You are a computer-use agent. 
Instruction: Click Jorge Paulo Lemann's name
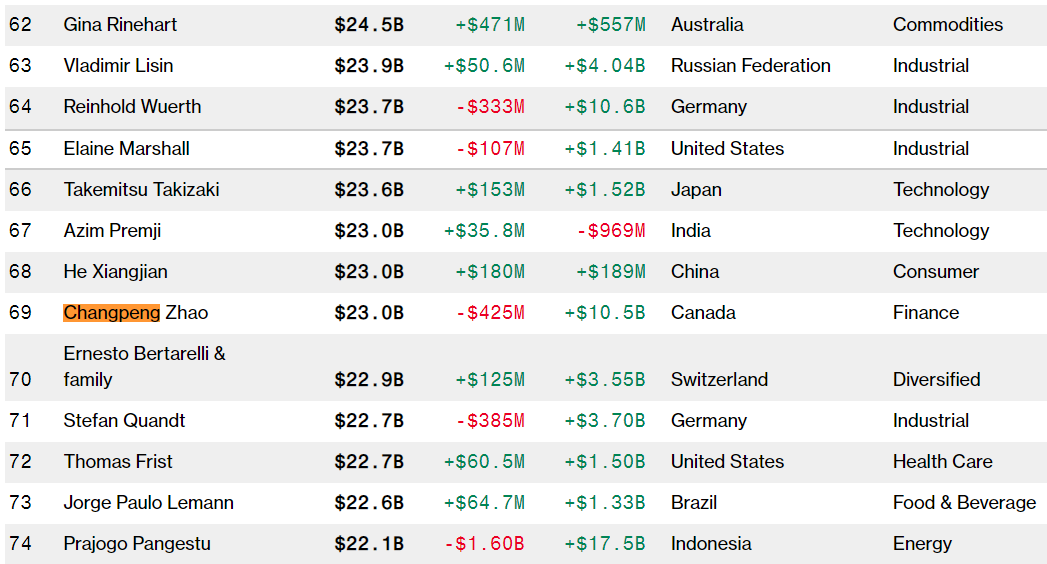pos(148,502)
